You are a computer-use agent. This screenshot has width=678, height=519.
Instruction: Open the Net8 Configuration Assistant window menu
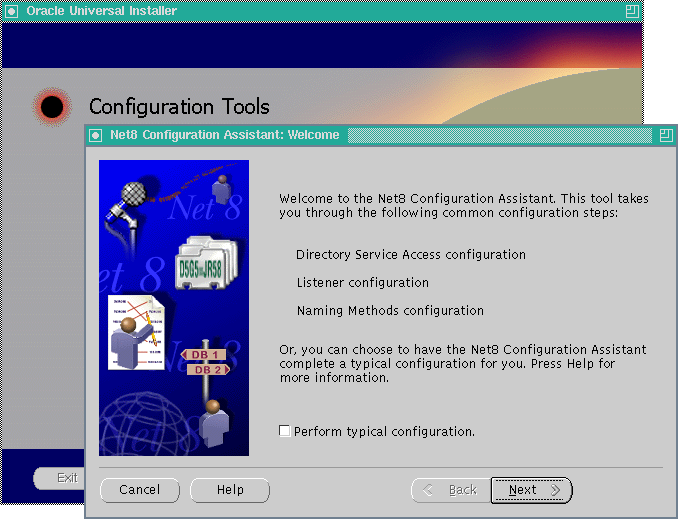coord(96,135)
